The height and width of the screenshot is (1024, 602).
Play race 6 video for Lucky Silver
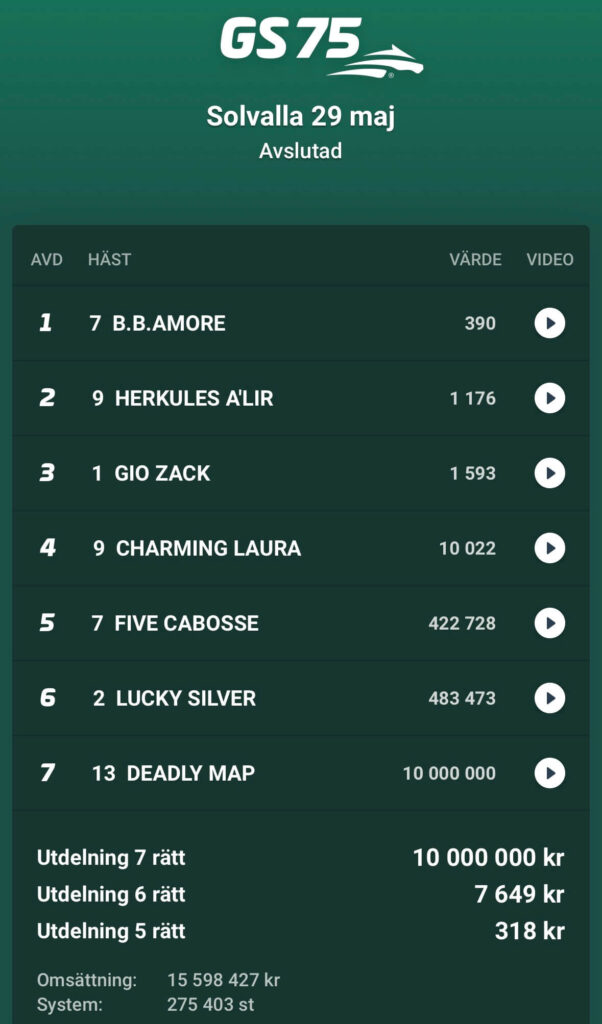pyautogui.click(x=550, y=698)
